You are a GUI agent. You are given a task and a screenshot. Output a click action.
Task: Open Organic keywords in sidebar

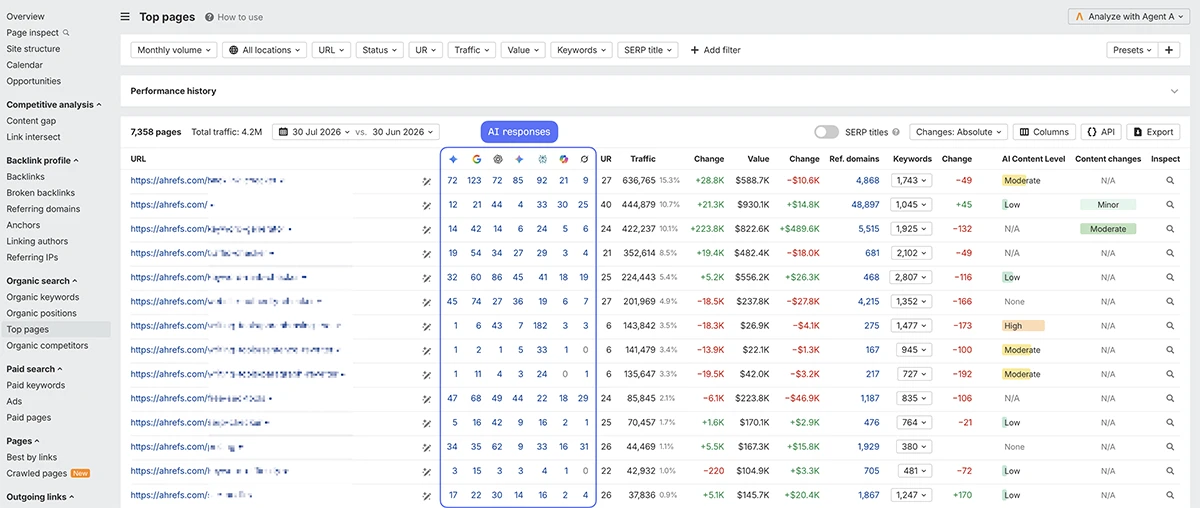pos(42,297)
